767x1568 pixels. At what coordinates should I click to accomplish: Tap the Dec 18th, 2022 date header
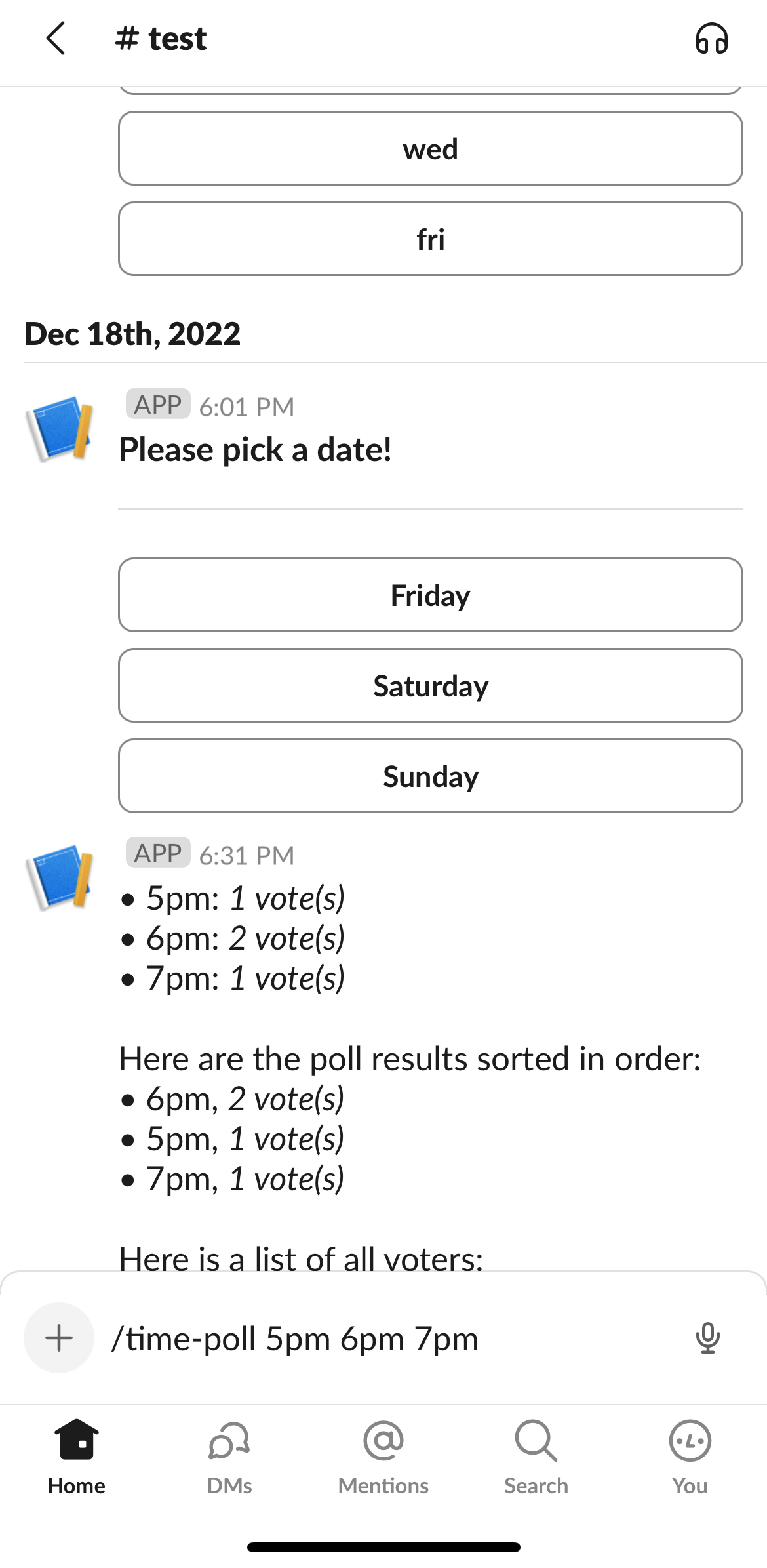(x=132, y=334)
